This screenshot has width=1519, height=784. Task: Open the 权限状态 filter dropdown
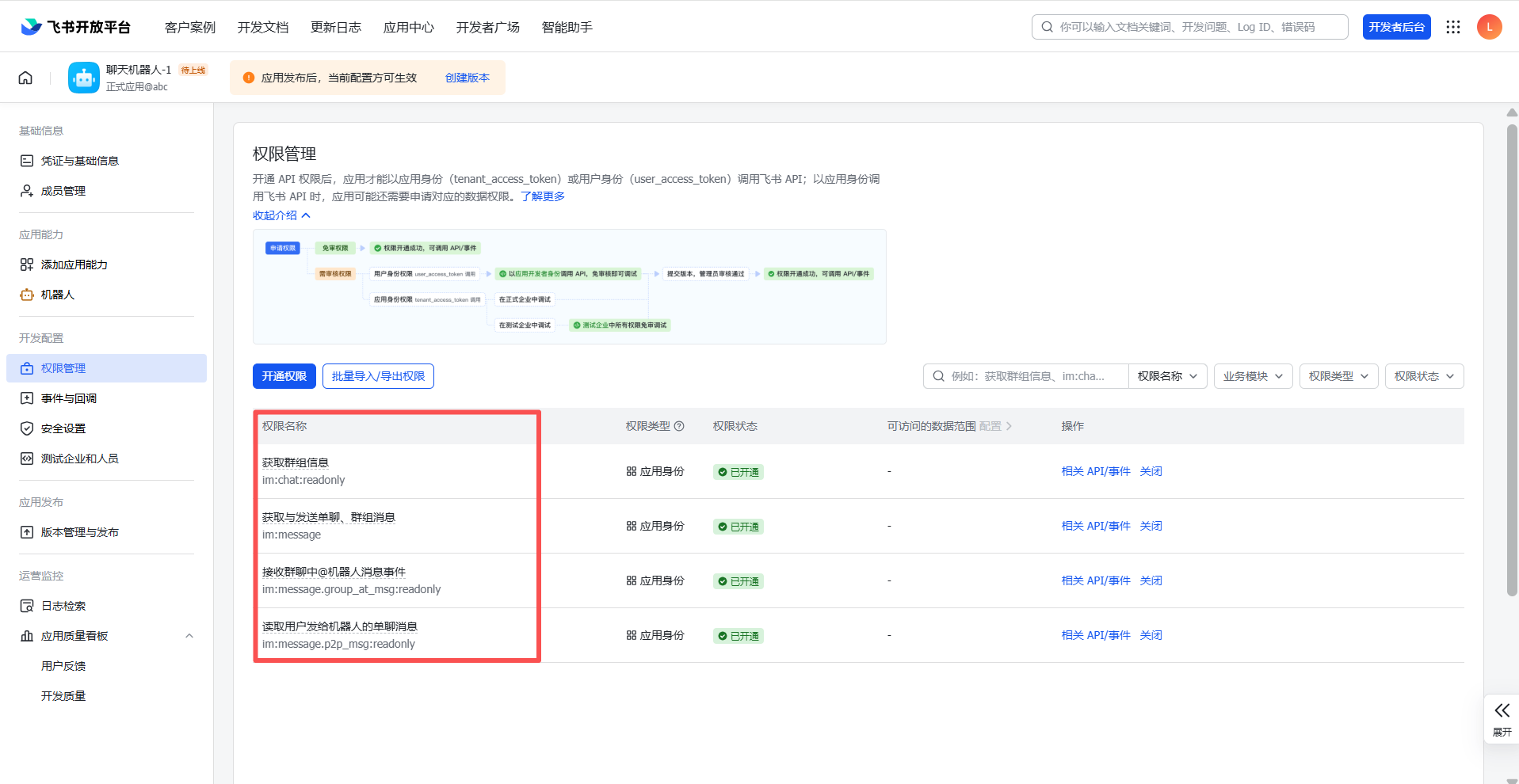[1425, 376]
